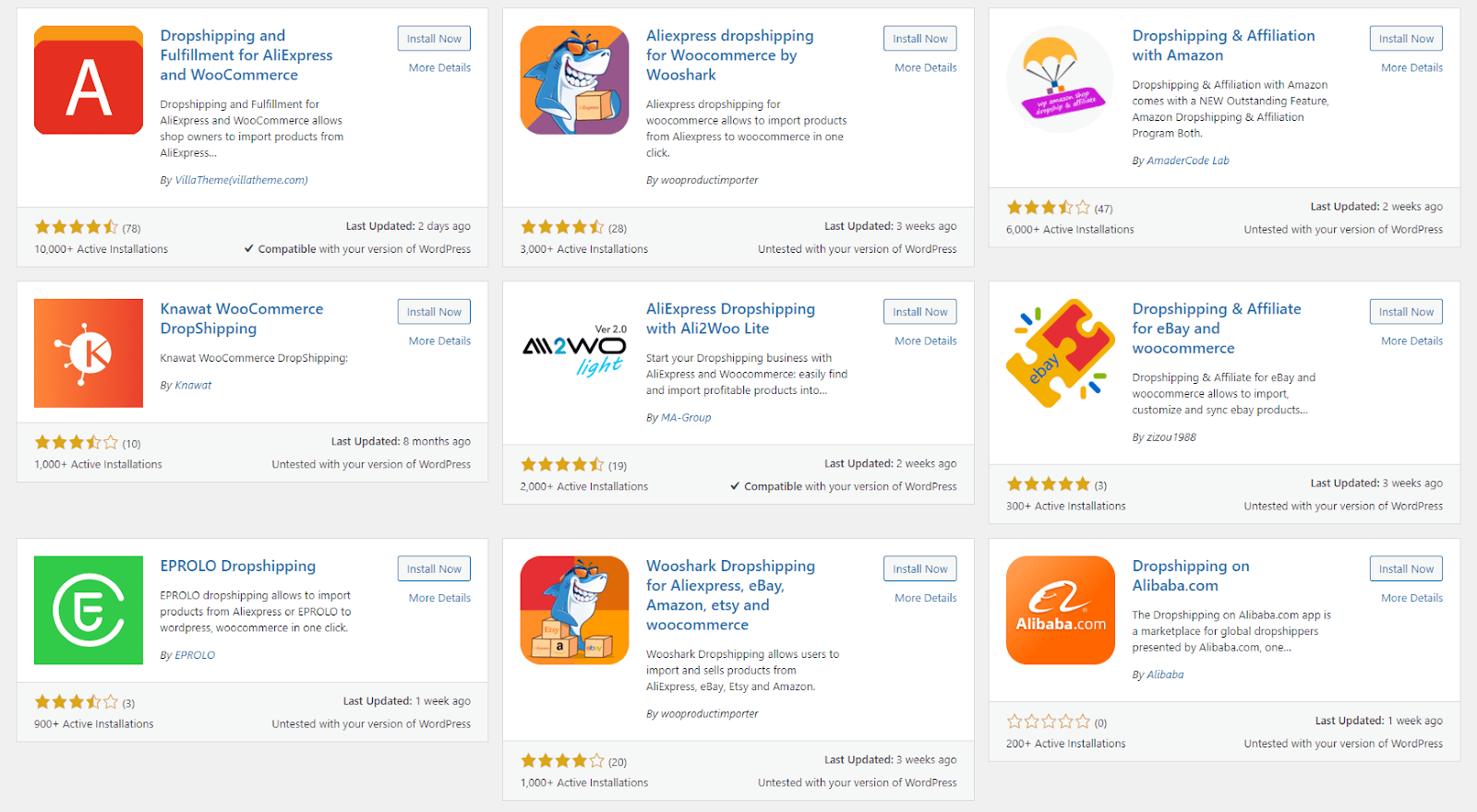Open More Details for the EPROLO Dropshipping plugin
Viewport: 1477px width, 812px height.
tap(439, 598)
